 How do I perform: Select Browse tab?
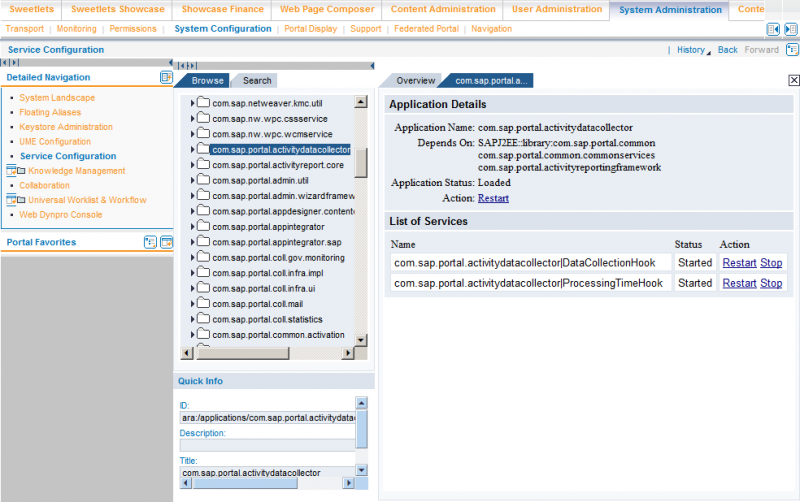207,81
